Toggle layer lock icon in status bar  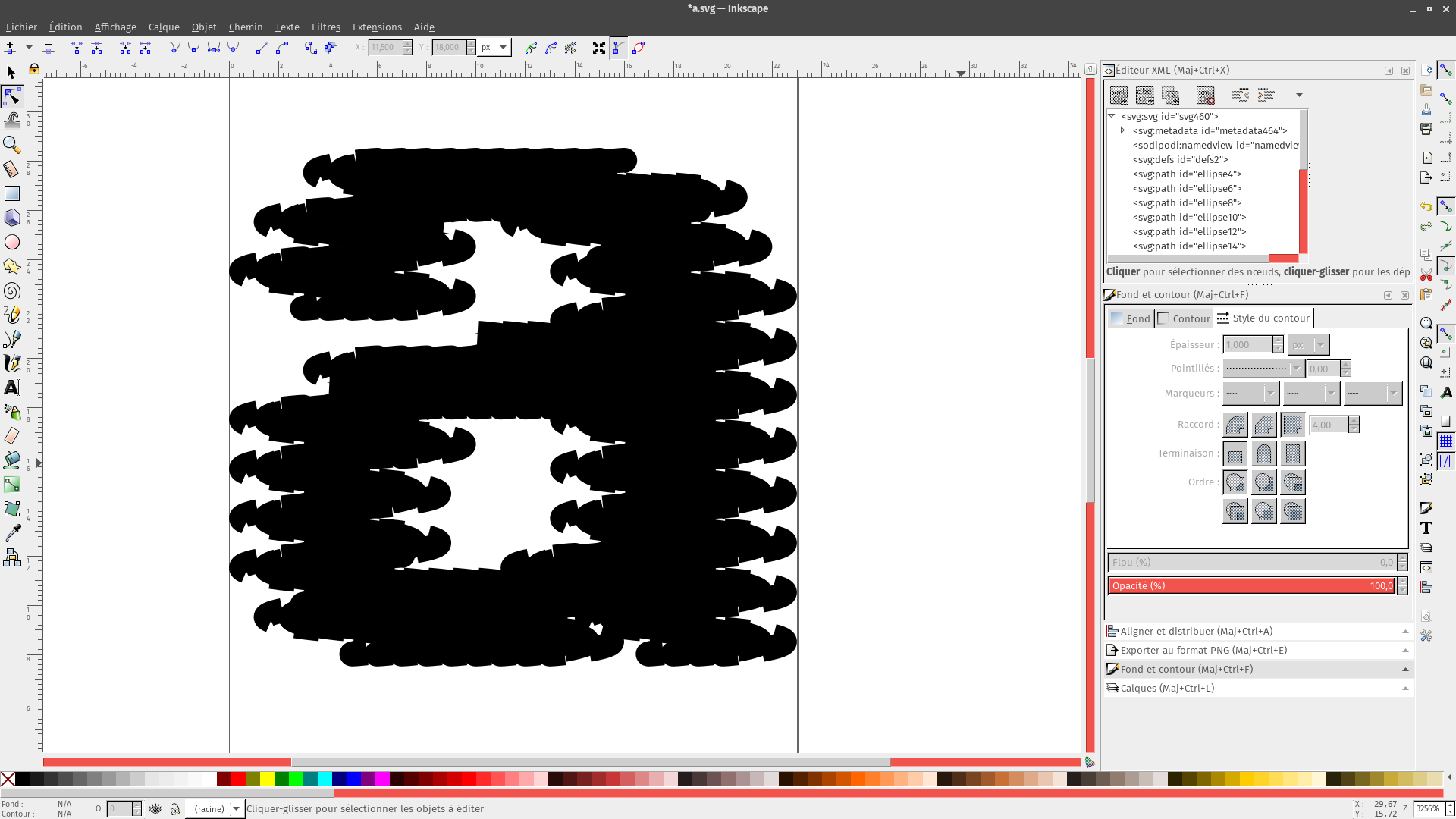(175, 809)
